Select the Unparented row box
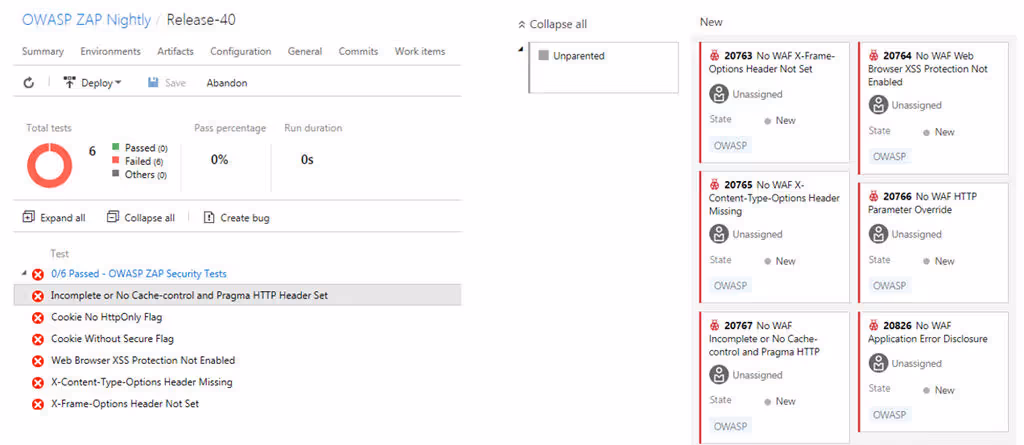This screenshot has width=1024, height=445. point(603,68)
